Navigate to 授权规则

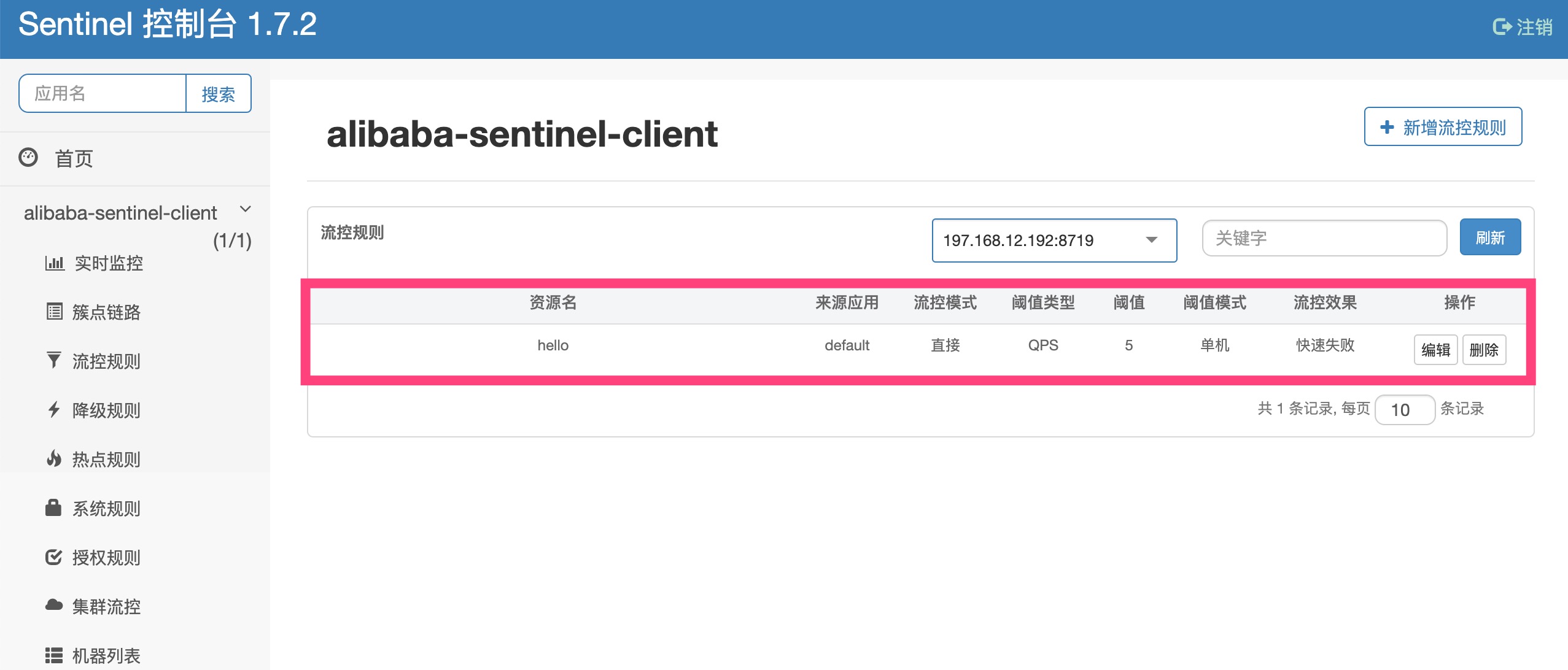coord(106,558)
